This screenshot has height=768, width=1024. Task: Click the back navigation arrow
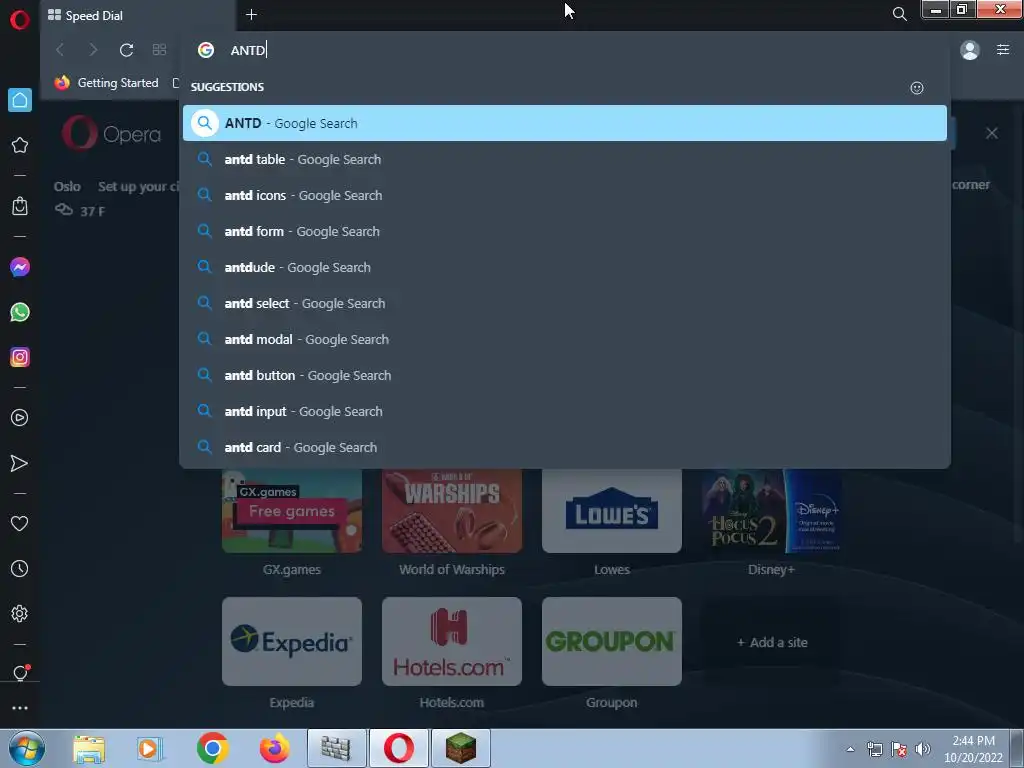tap(60, 50)
